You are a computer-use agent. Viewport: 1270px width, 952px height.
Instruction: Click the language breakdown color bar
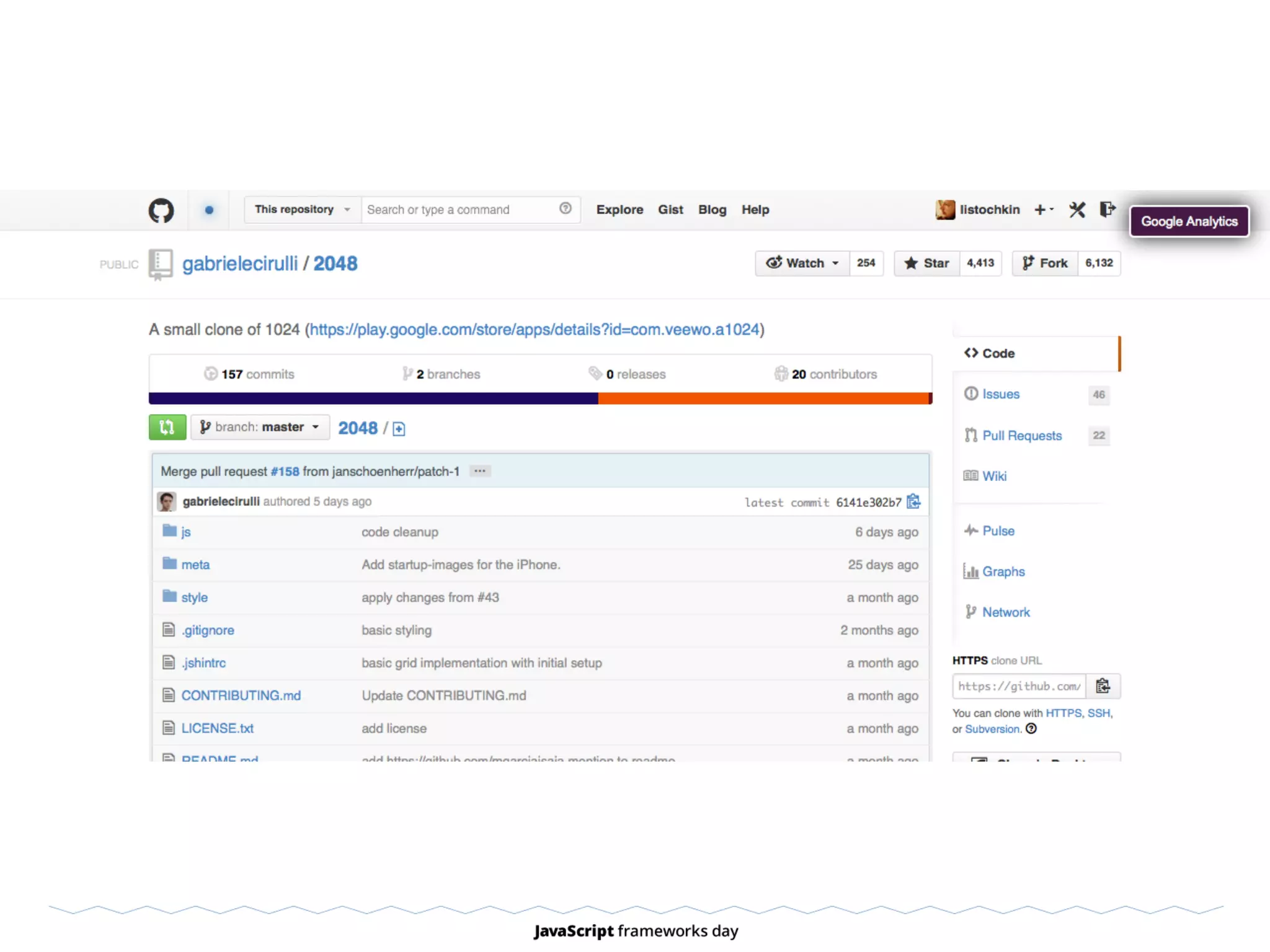[x=540, y=399]
